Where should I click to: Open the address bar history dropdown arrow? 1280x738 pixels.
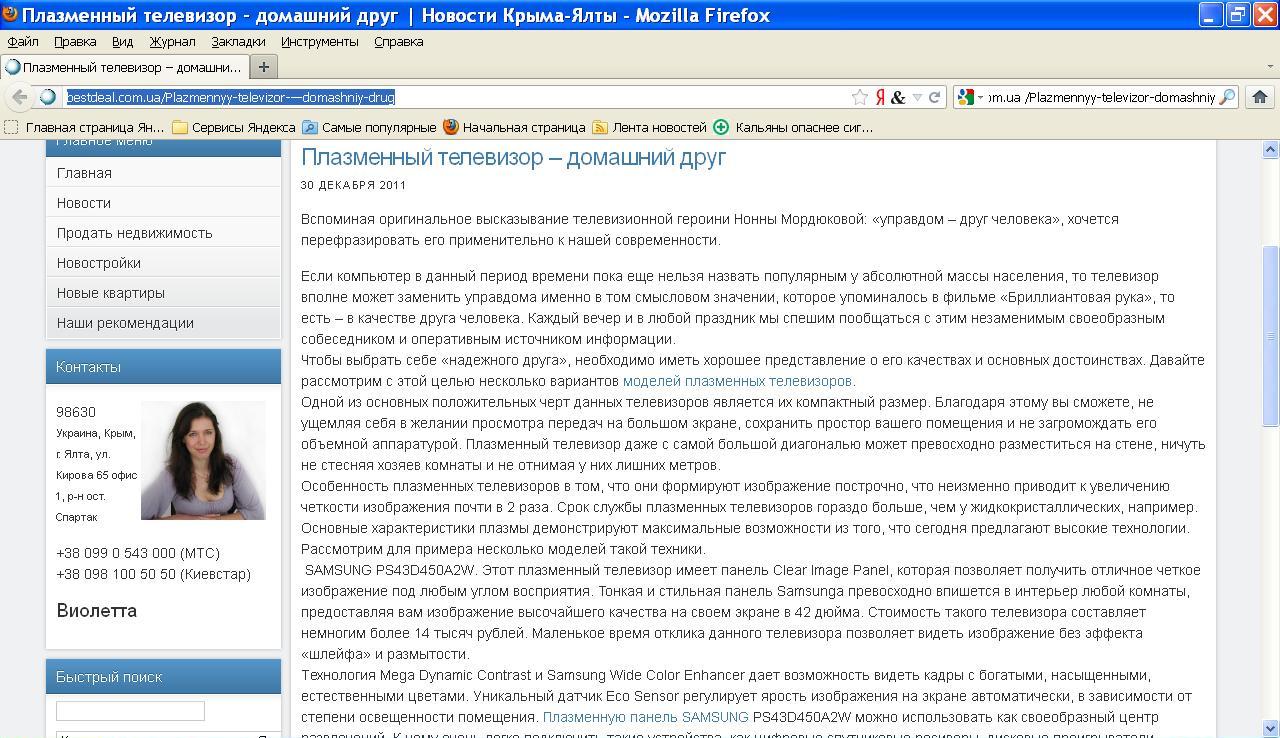pos(917,97)
